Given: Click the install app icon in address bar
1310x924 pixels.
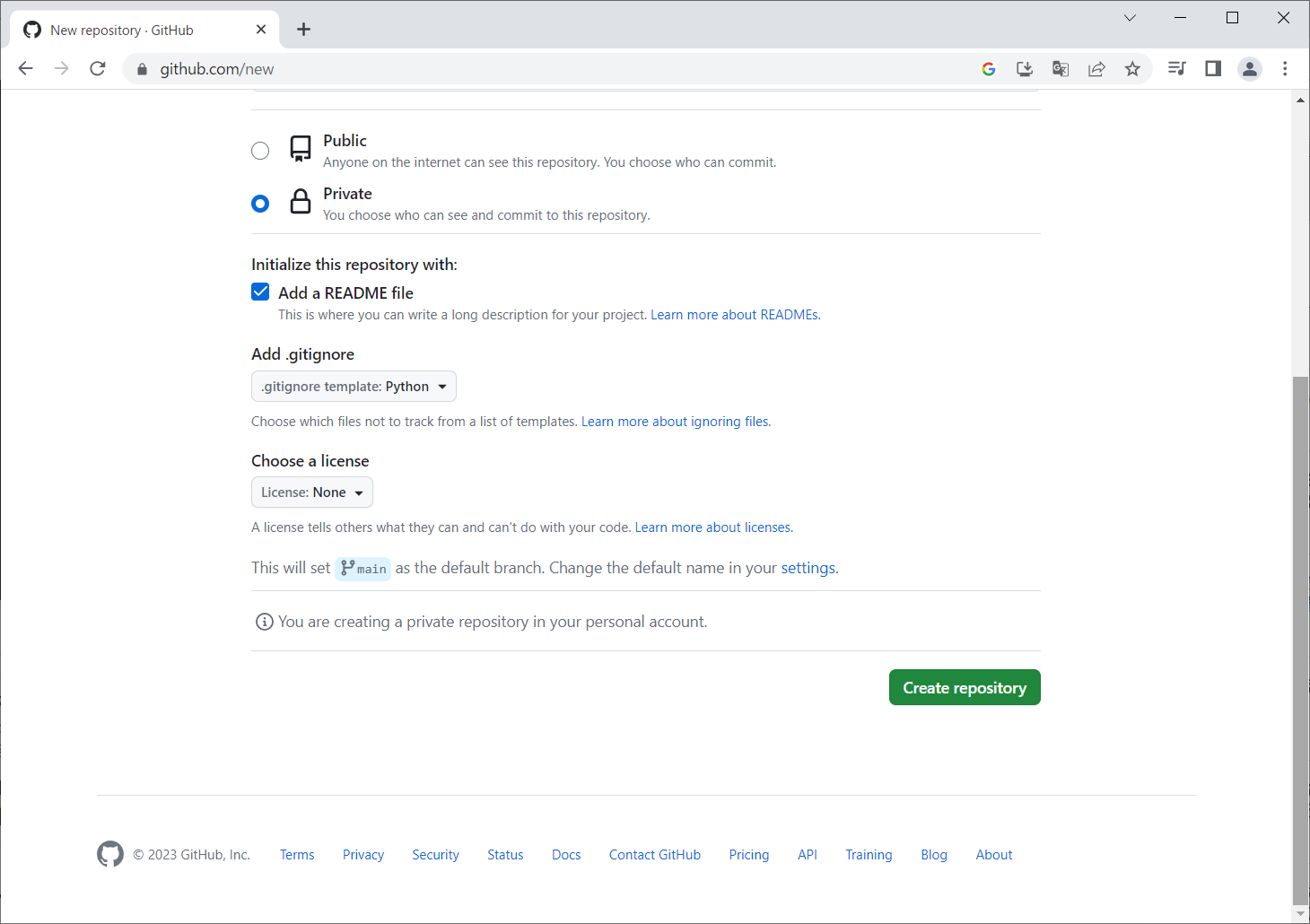Looking at the screenshot, I should (1025, 69).
